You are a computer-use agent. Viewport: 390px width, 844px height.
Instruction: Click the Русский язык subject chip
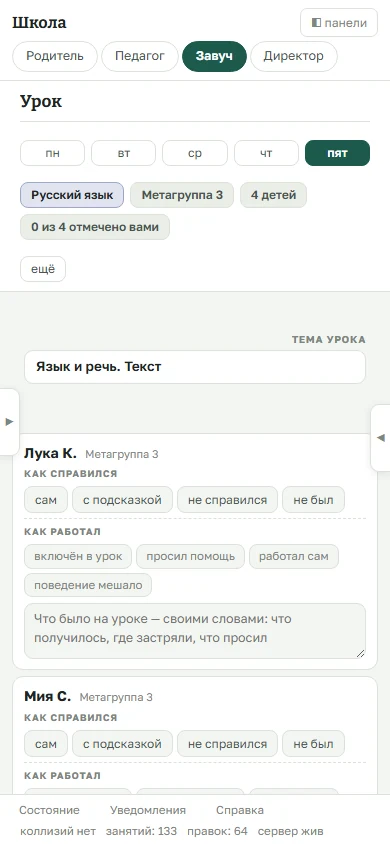coord(72,195)
